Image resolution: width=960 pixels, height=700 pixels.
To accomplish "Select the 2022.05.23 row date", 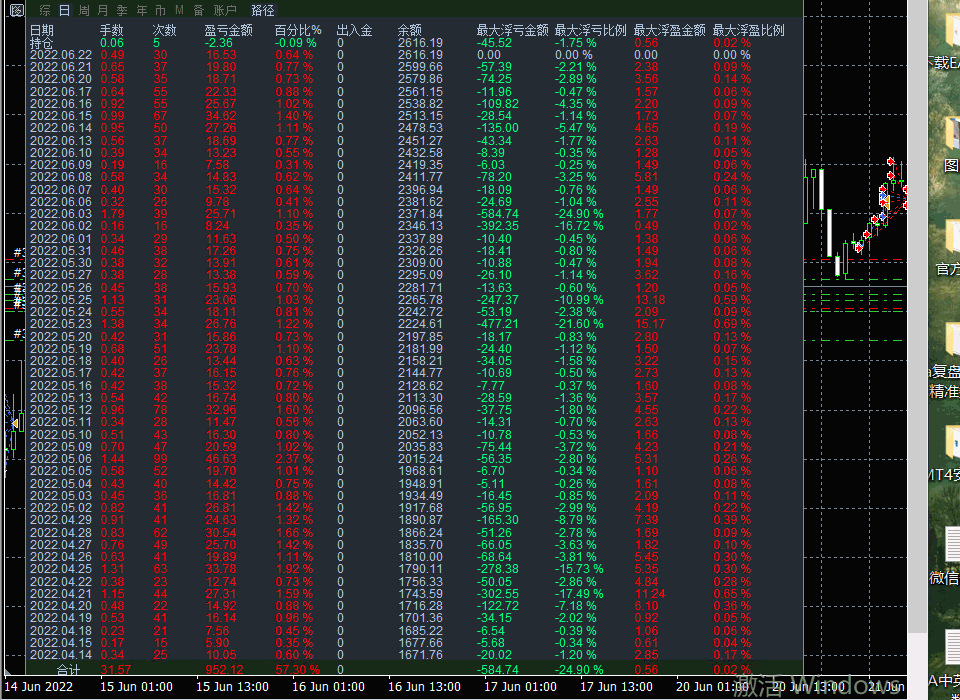I will point(60,324).
